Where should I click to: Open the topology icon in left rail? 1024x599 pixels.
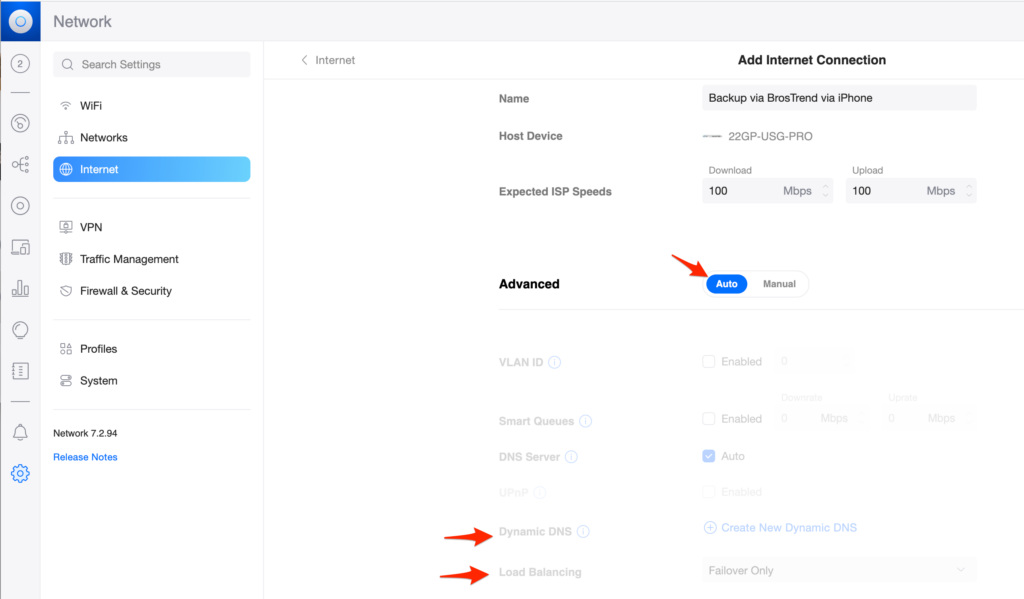click(20, 164)
